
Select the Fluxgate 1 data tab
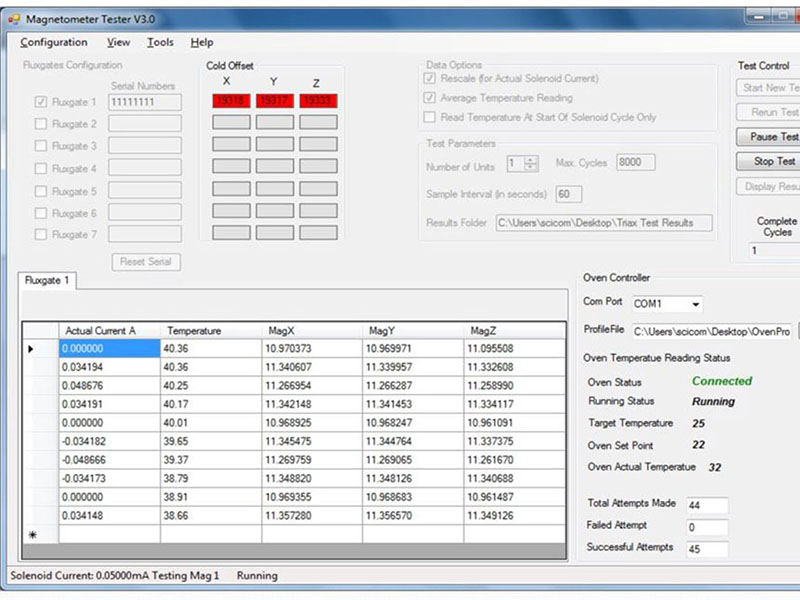click(x=47, y=281)
